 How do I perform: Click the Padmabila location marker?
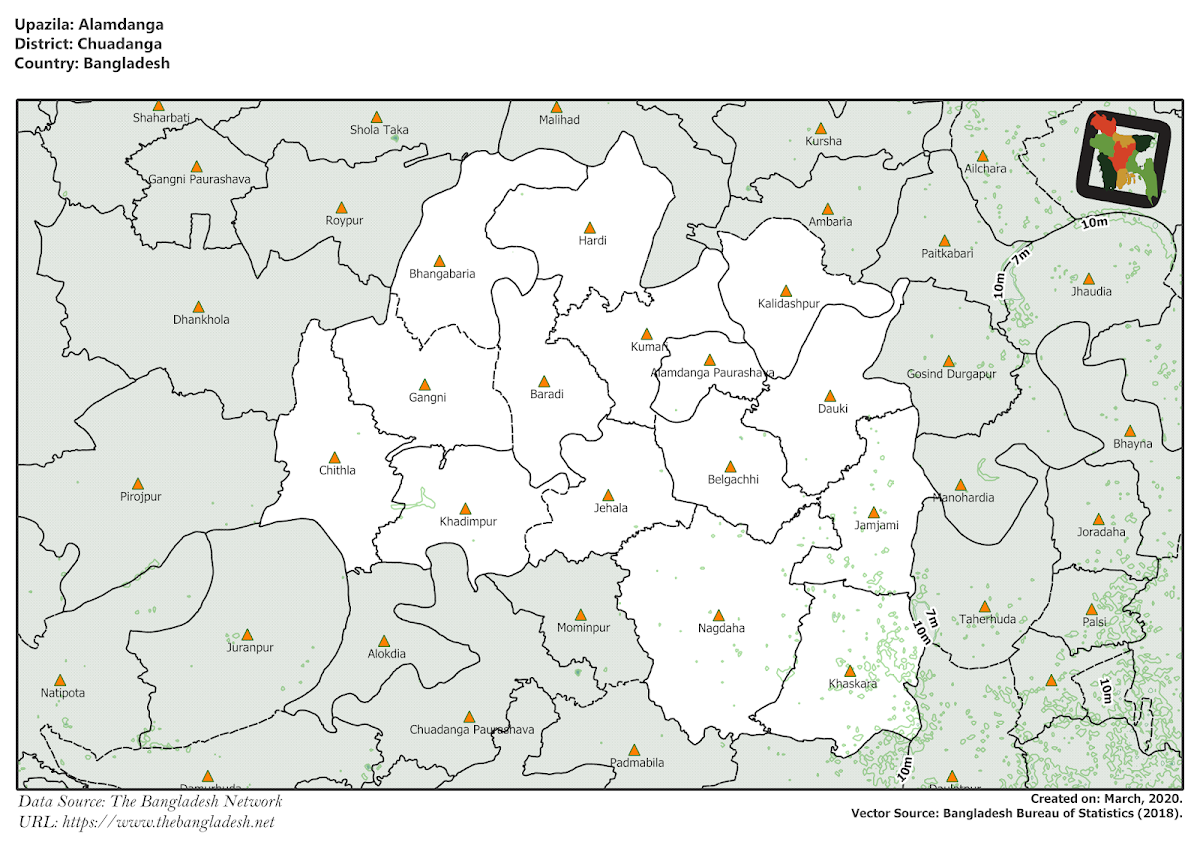635,748
